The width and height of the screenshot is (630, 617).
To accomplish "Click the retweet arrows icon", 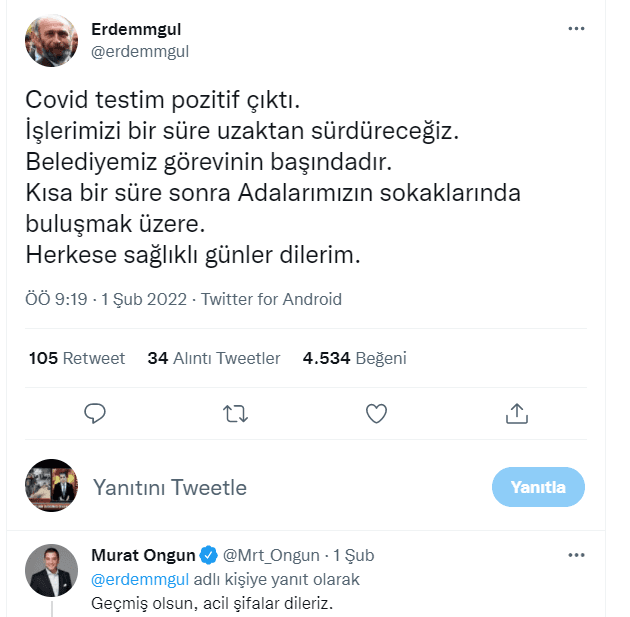I will pyautogui.click(x=235, y=412).
